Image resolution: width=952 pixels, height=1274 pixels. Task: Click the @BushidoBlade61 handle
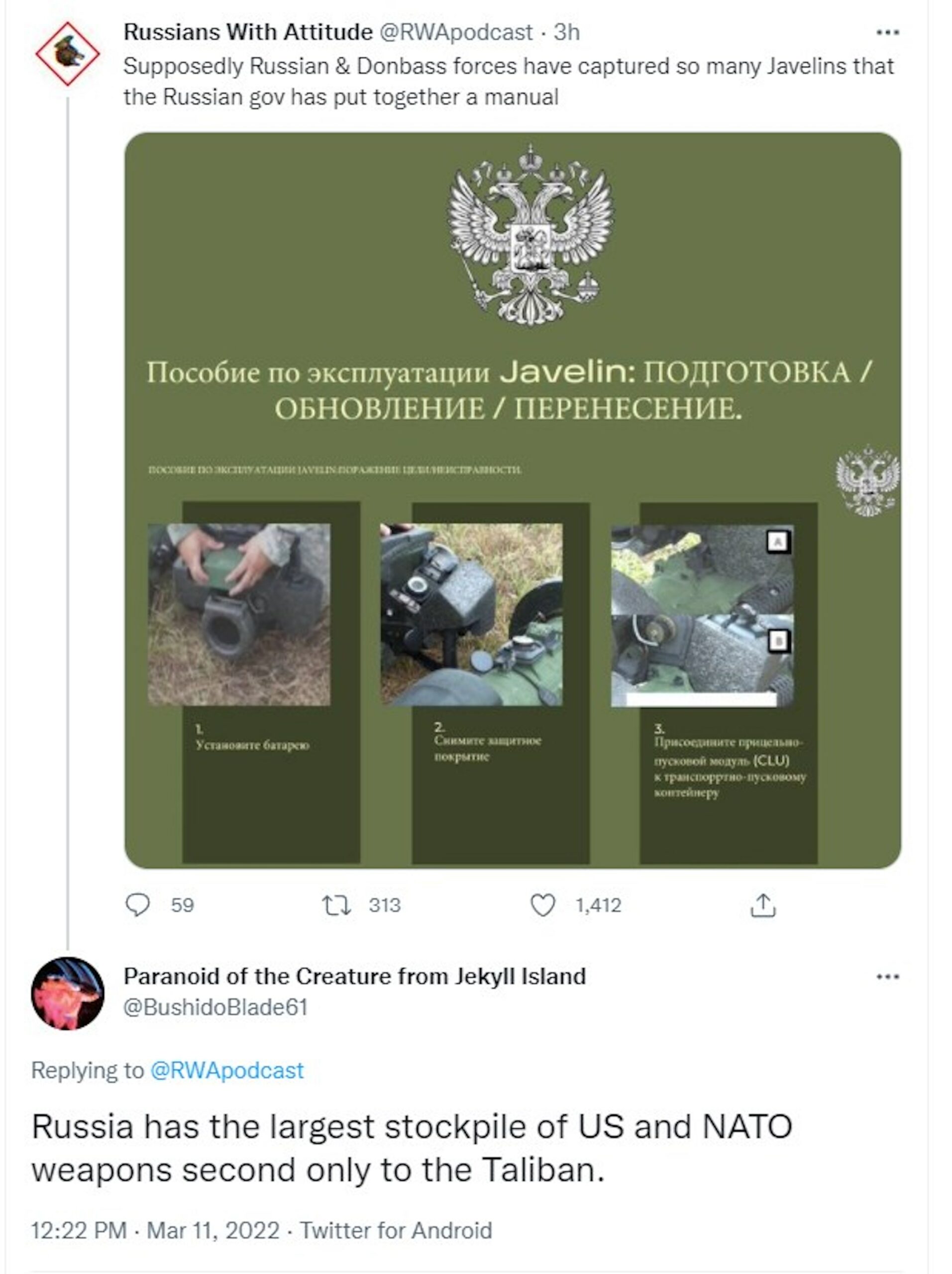pos(215,1007)
